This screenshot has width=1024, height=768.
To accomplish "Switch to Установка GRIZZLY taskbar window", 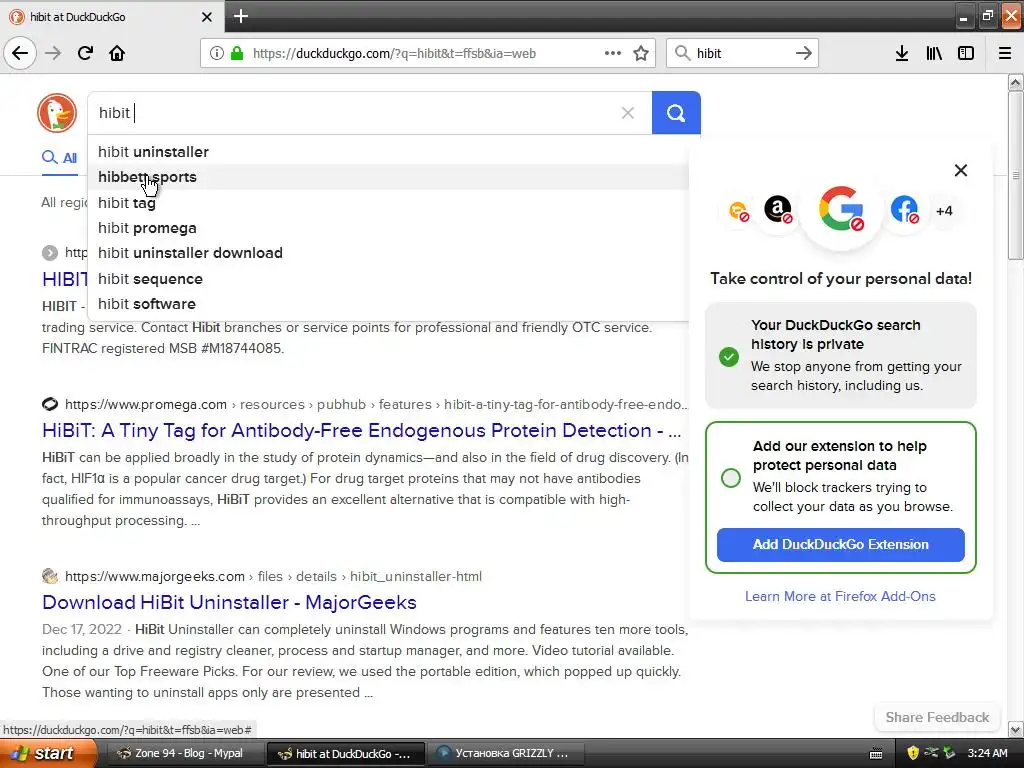I will [x=505, y=753].
